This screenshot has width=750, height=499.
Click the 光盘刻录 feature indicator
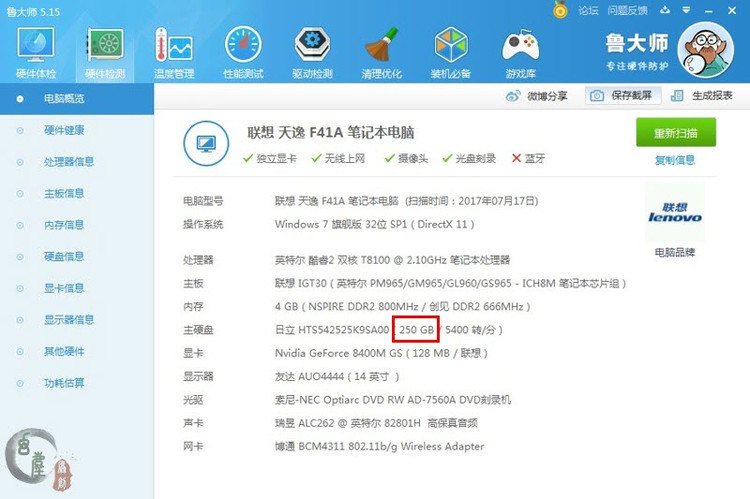(x=469, y=158)
